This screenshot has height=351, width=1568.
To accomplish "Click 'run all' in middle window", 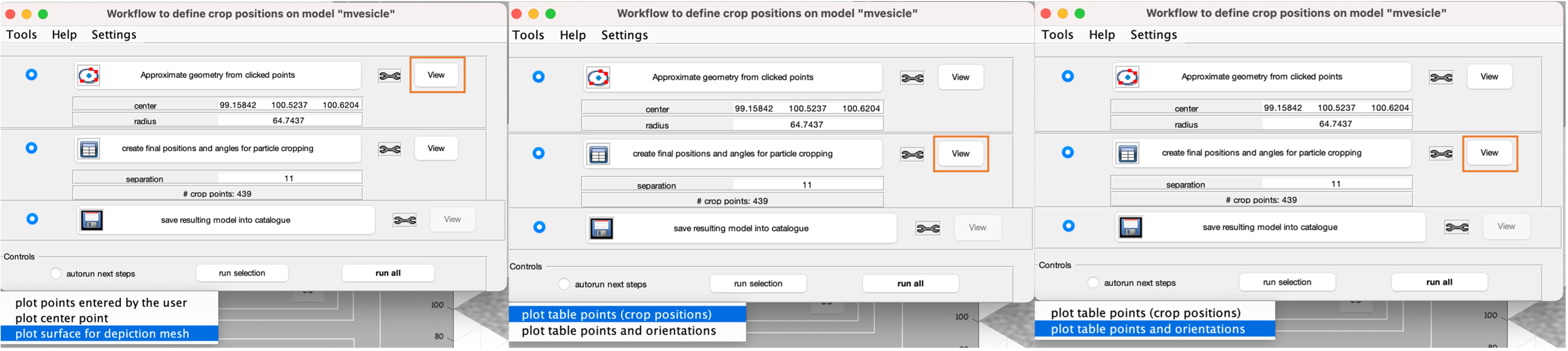I will [x=910, y=284].
